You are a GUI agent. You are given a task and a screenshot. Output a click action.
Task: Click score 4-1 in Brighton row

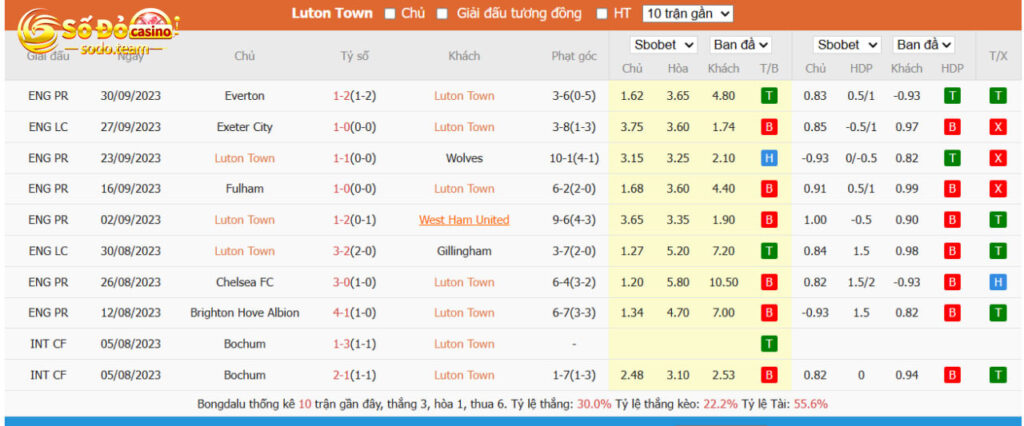pos(341,313)
